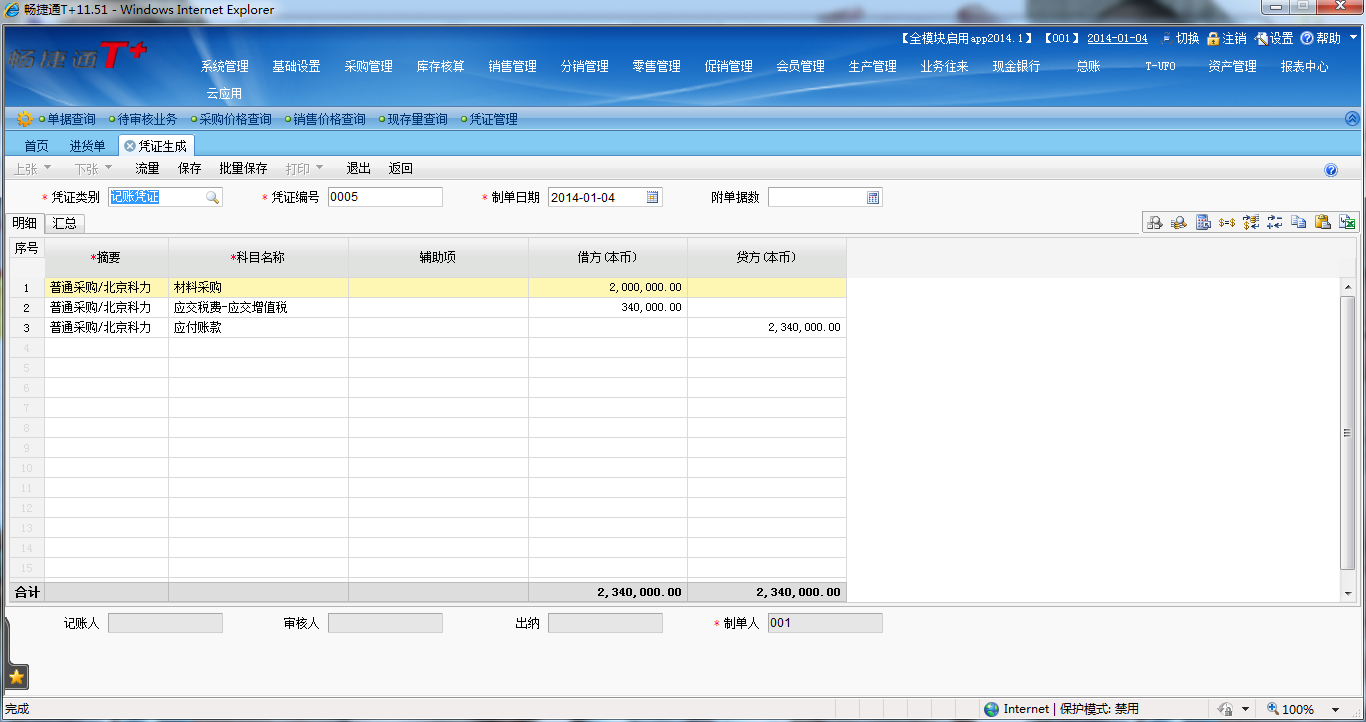Screen dimensions: 1366x722
Task: Open the 系统管理 menu
Action: click(225, 67)
